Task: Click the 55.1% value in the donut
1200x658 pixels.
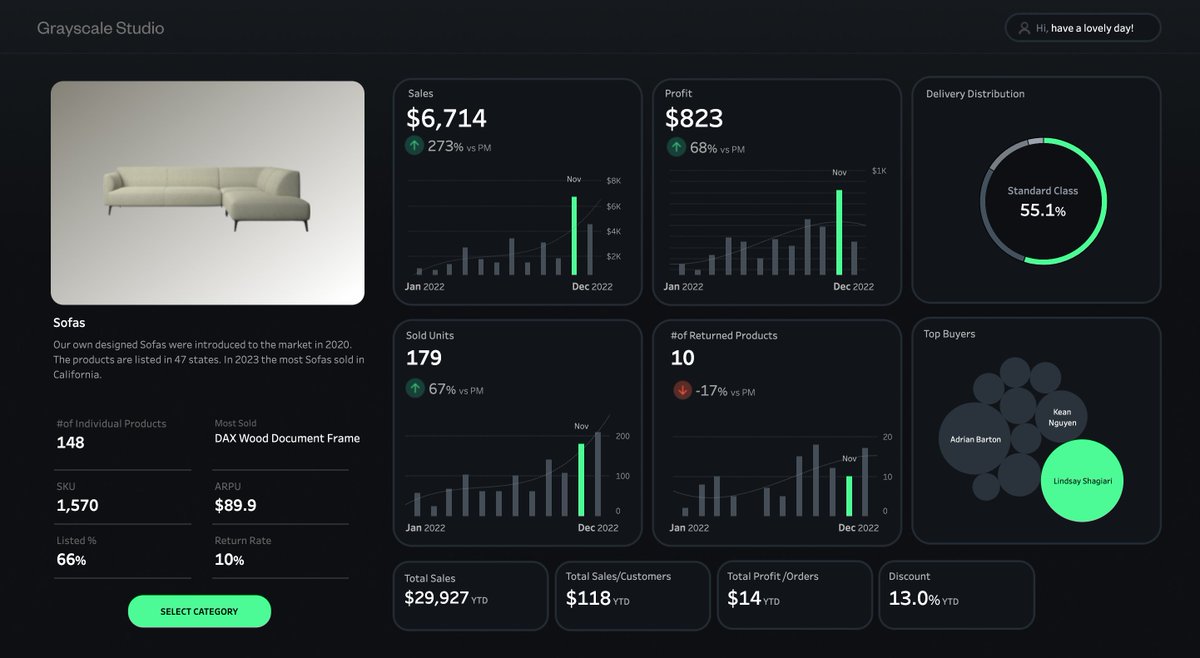Action: pyautogui.click(x=1043, y=210)
